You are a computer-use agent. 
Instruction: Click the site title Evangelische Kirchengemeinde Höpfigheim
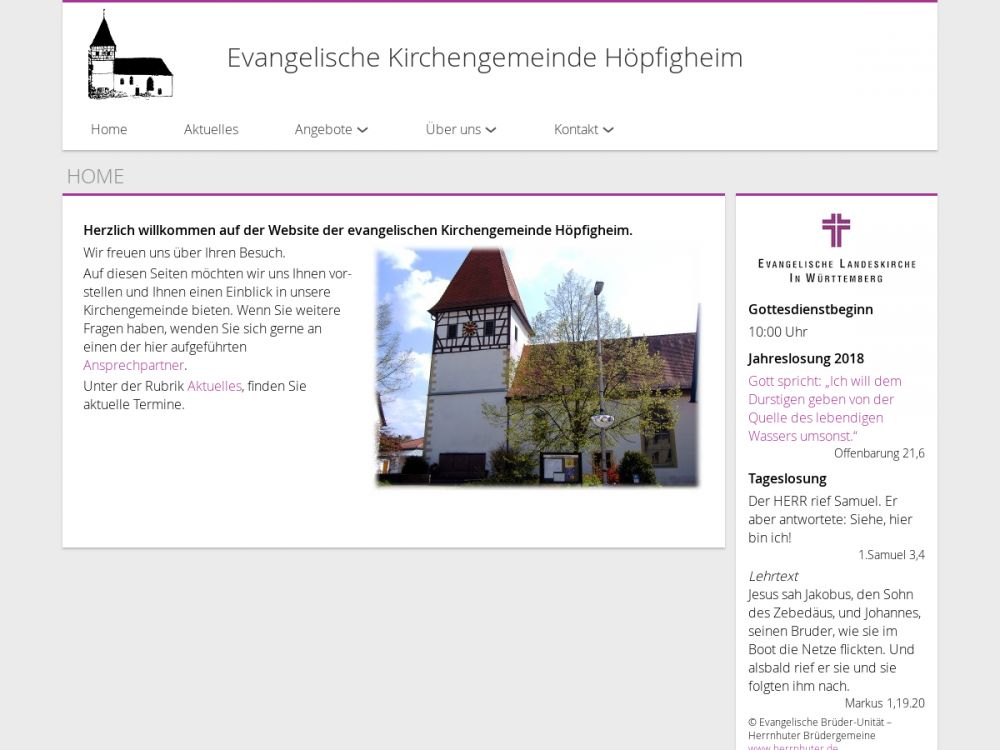pos(484,58)
